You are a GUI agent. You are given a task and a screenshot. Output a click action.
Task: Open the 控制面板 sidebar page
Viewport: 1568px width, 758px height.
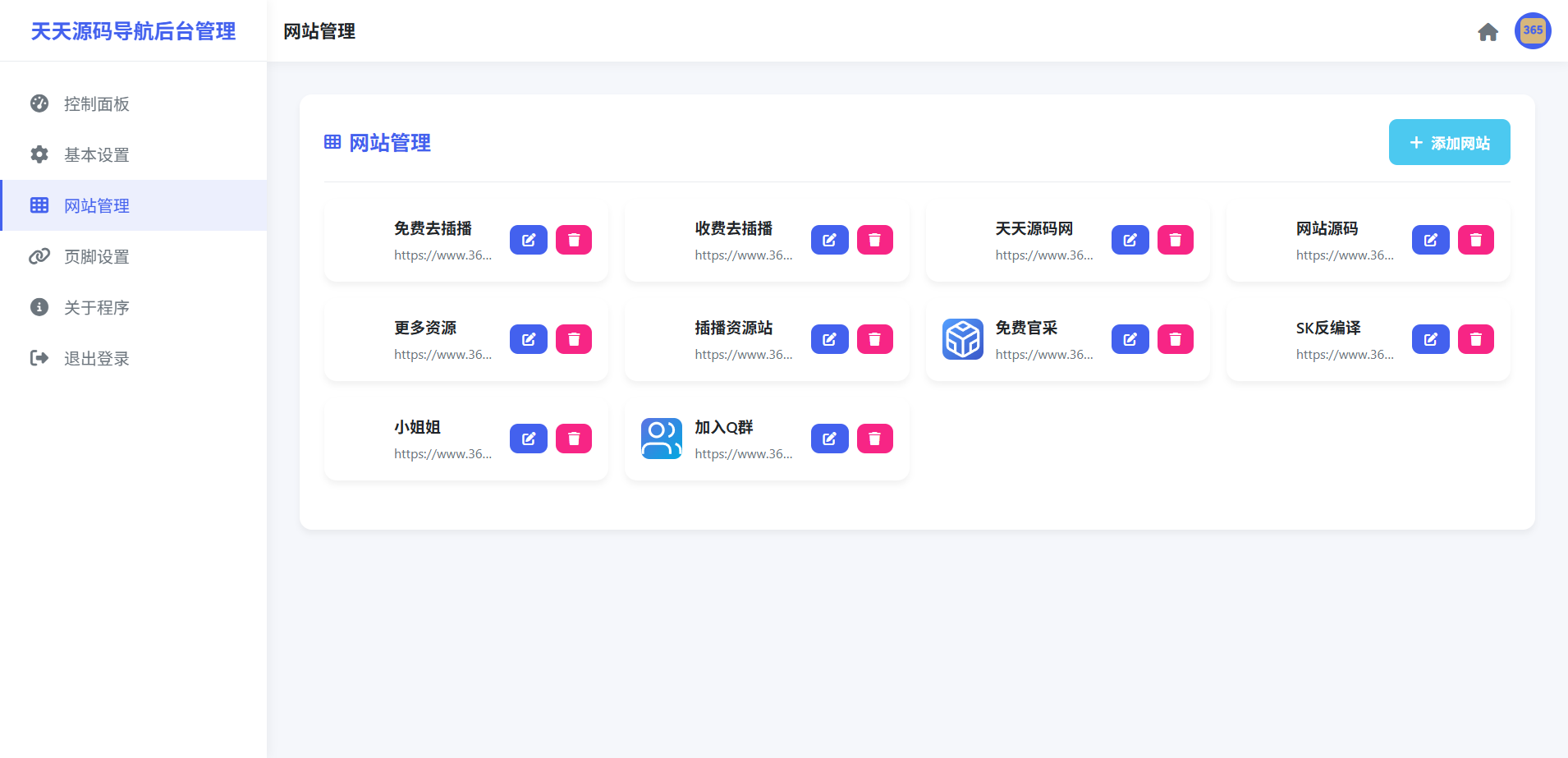(96, 103)
